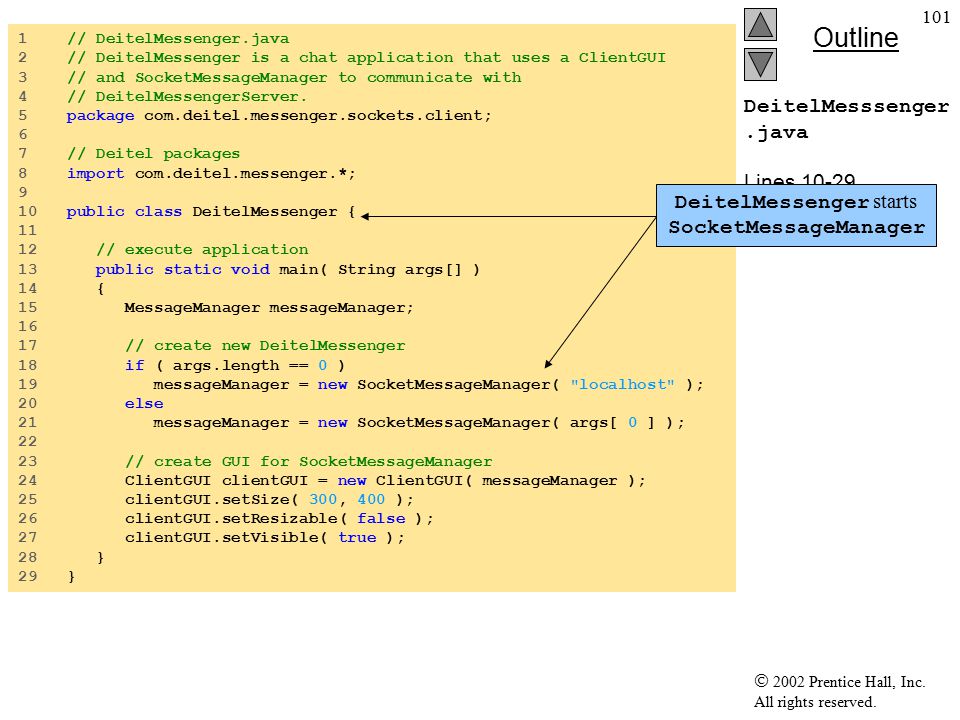Select 'import com.deitel.messenger.*;' on line 8

(211, 173)
